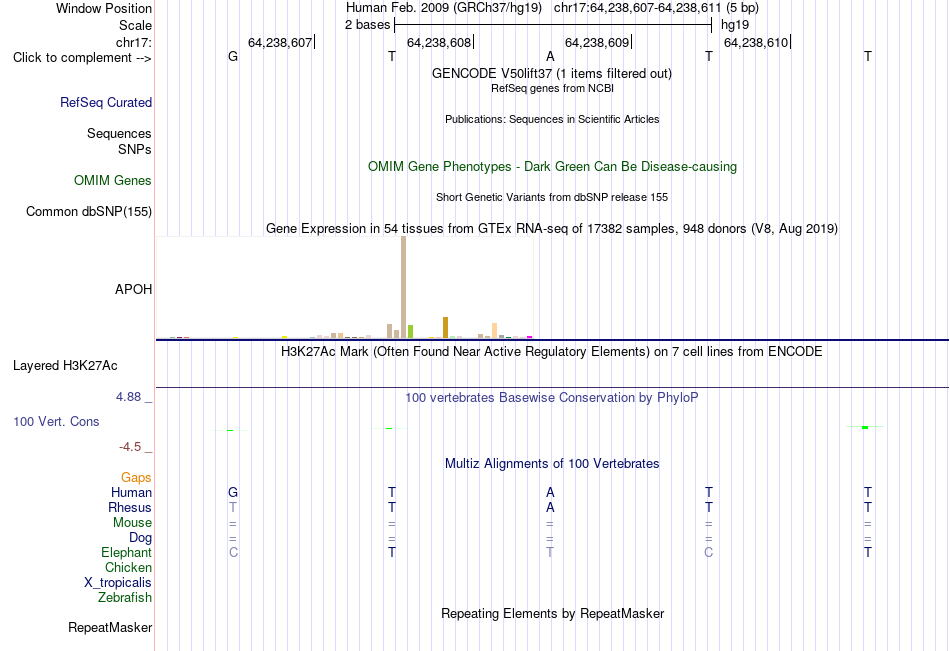950x651 pixels.
Task: Click the '2 bases' scale bar label
Action: pyautogui.click(x=368, y=25)
